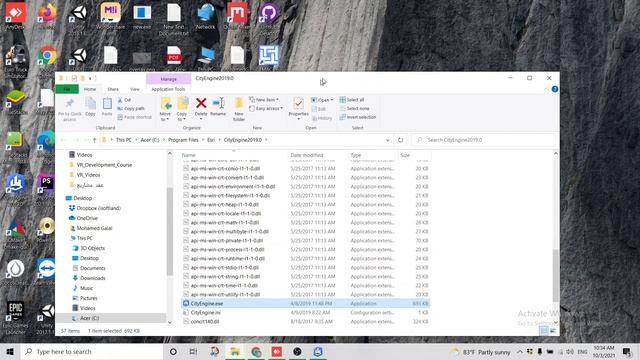Click the red Delete icon
This screenshot has width=640, height=360.
tap(201, 103)
